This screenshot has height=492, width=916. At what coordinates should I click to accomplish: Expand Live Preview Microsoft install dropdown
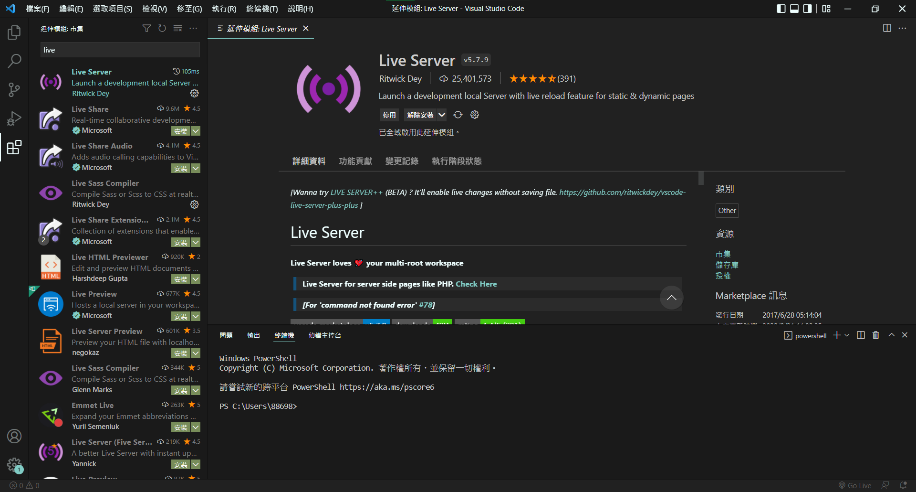pyautogui.click(x=196, y=316)
